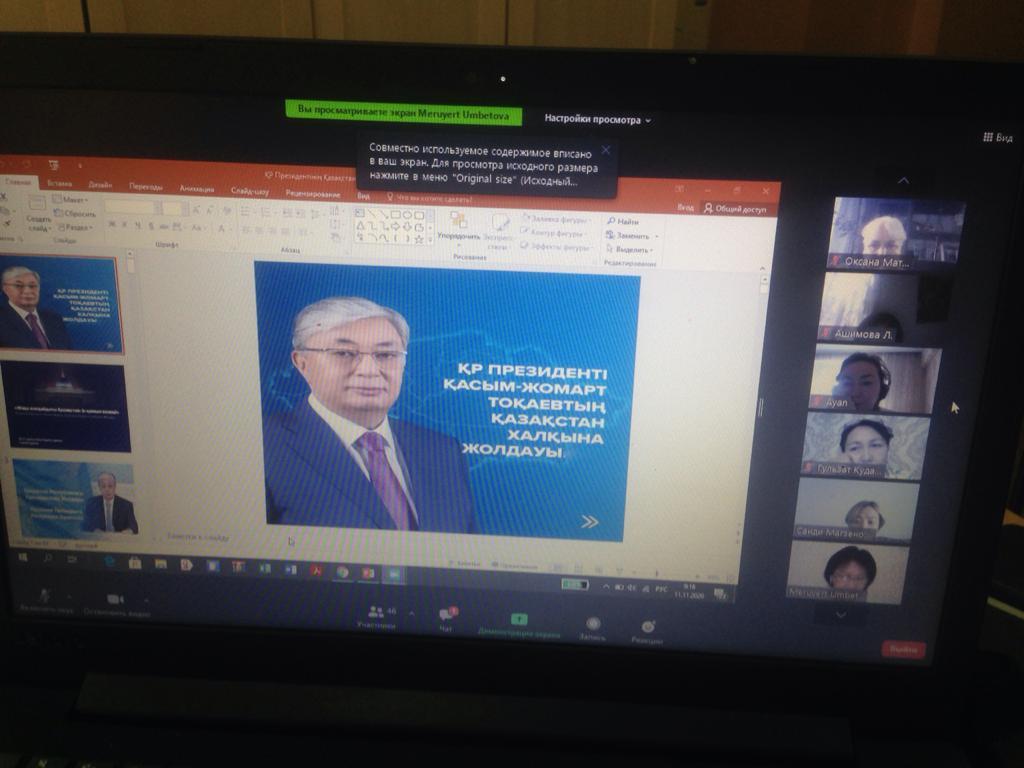
Task: Close the original size notification tooltip
Action: click(605, 151)
